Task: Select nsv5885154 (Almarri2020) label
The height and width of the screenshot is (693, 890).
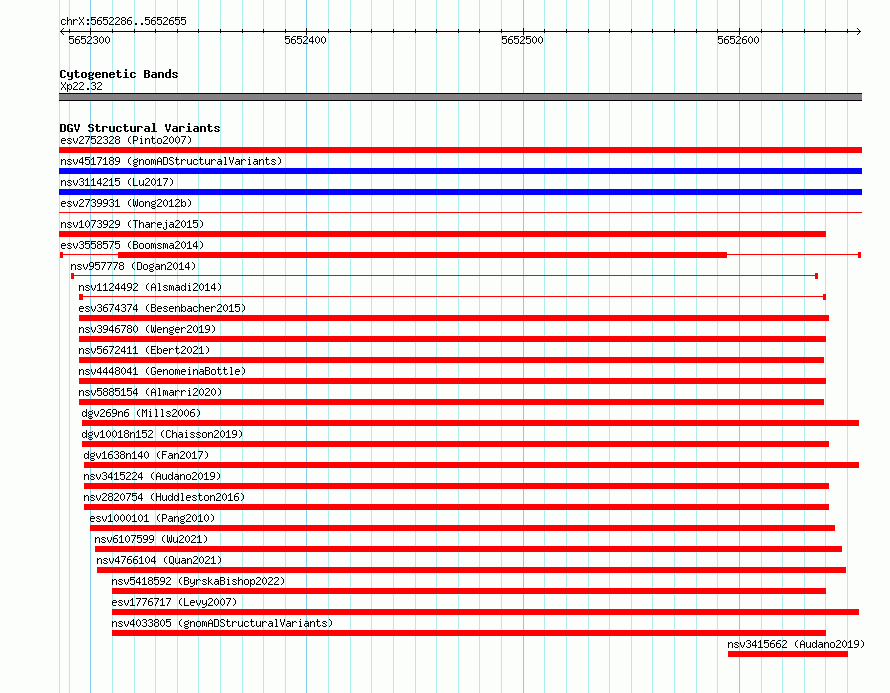Action: [150, 392]
